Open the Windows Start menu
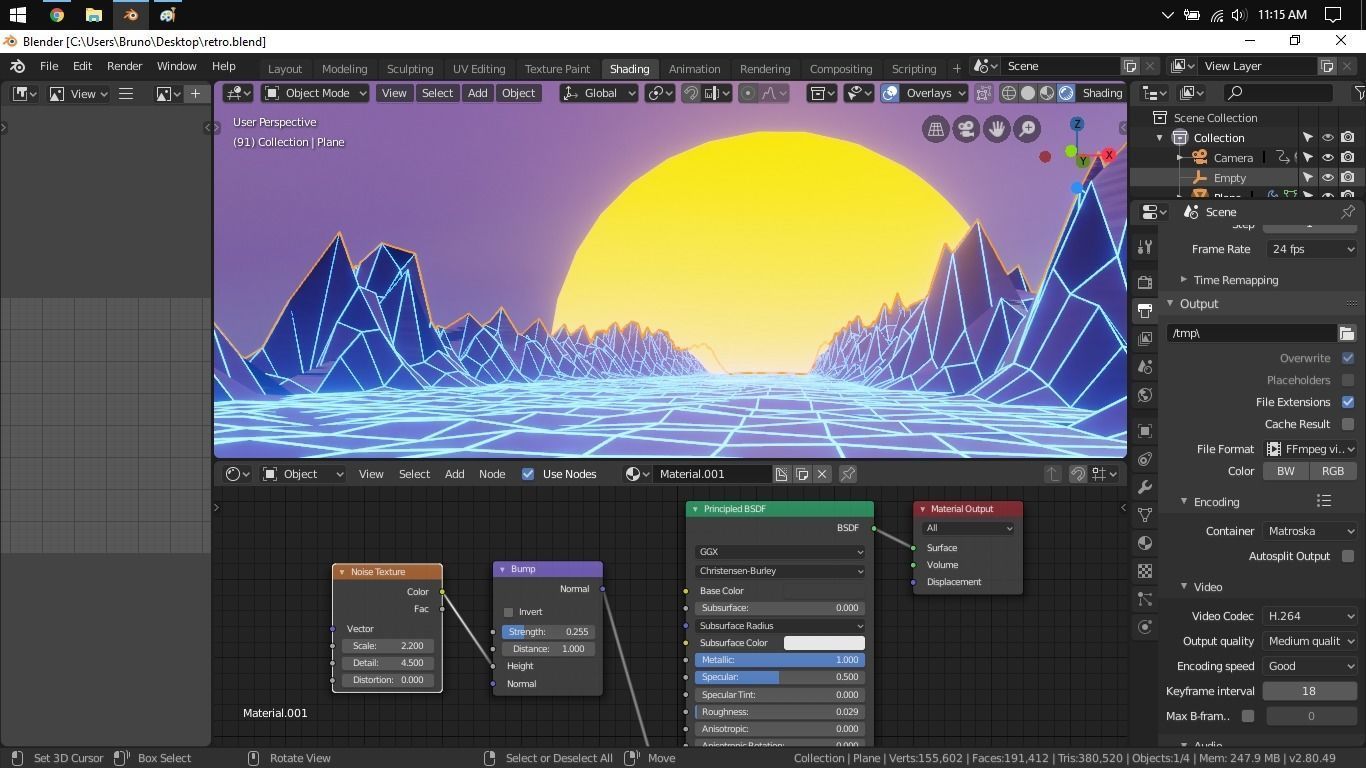This screenshot has height=768, width=1366. (18, 15)
